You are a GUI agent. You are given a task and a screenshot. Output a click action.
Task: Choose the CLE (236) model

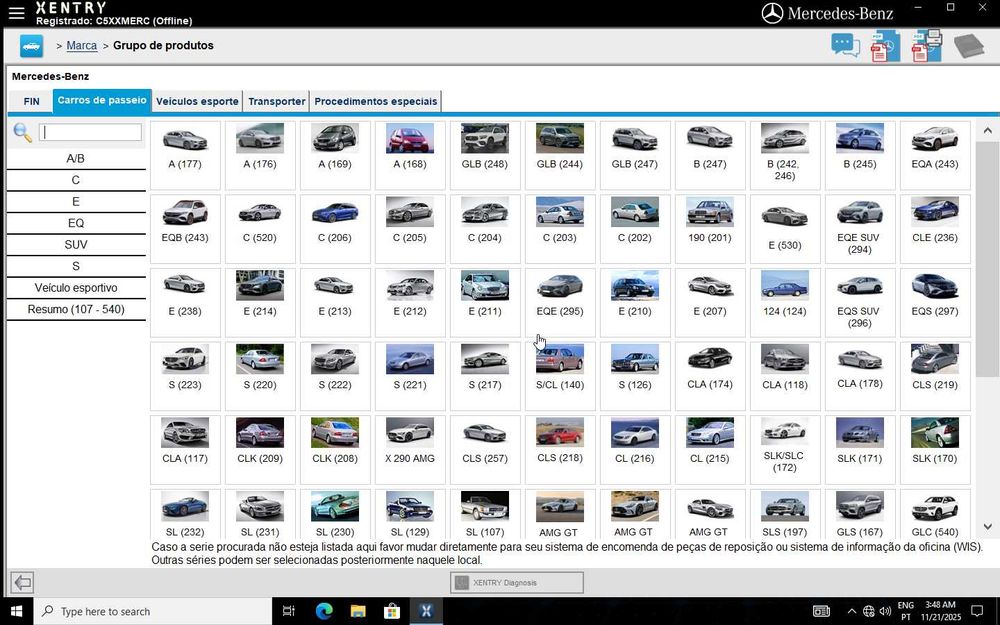(935, 228)
